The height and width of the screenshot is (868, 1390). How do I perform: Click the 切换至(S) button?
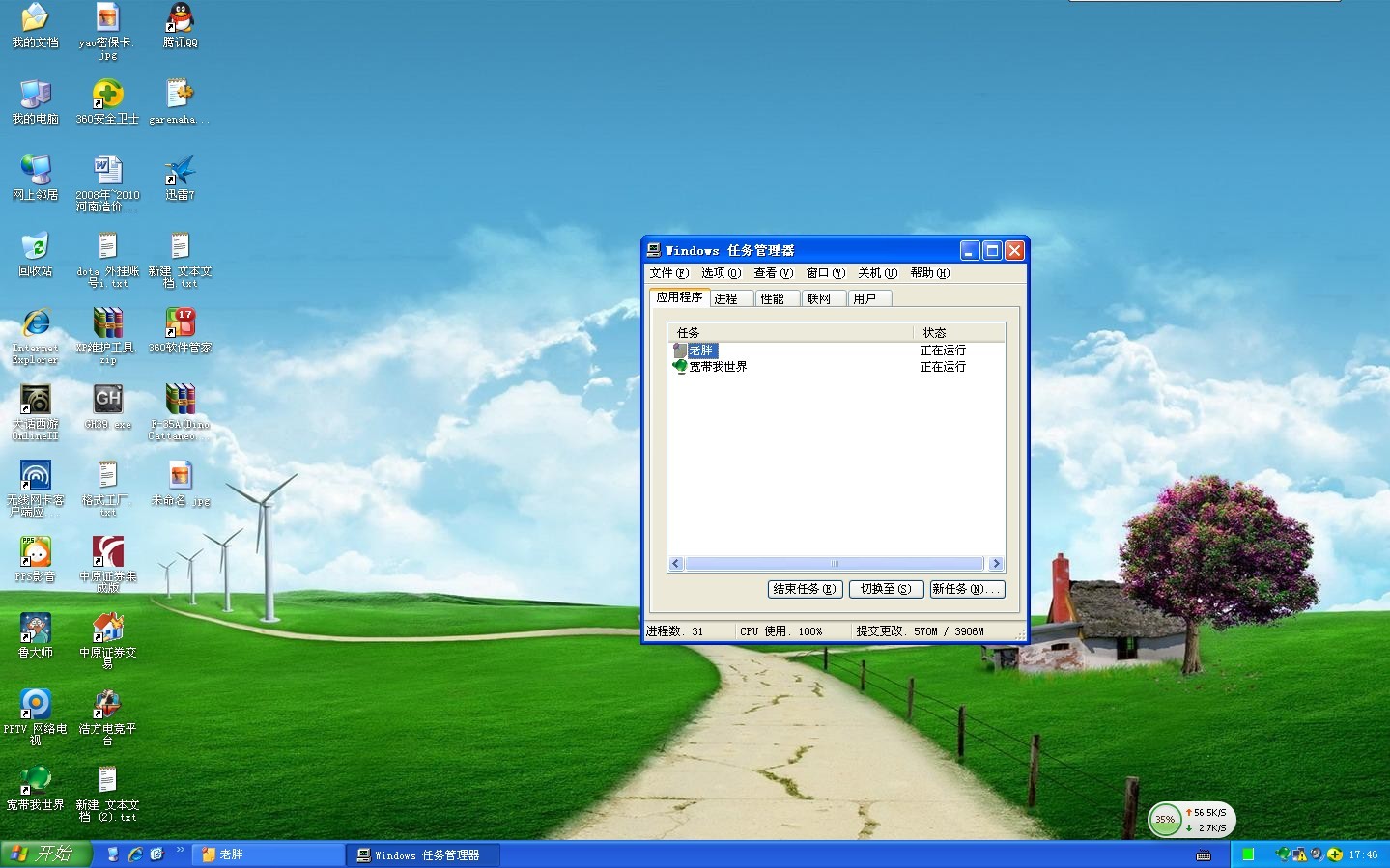[x=886, y=589]
